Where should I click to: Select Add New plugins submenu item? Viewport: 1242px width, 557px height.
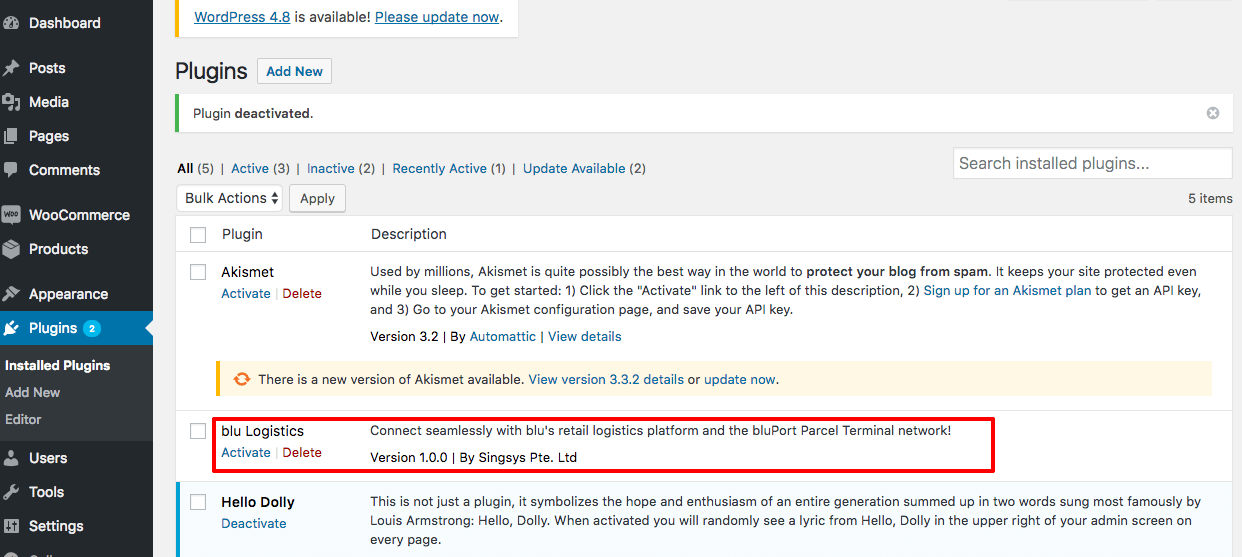click(x=32, y=392)
